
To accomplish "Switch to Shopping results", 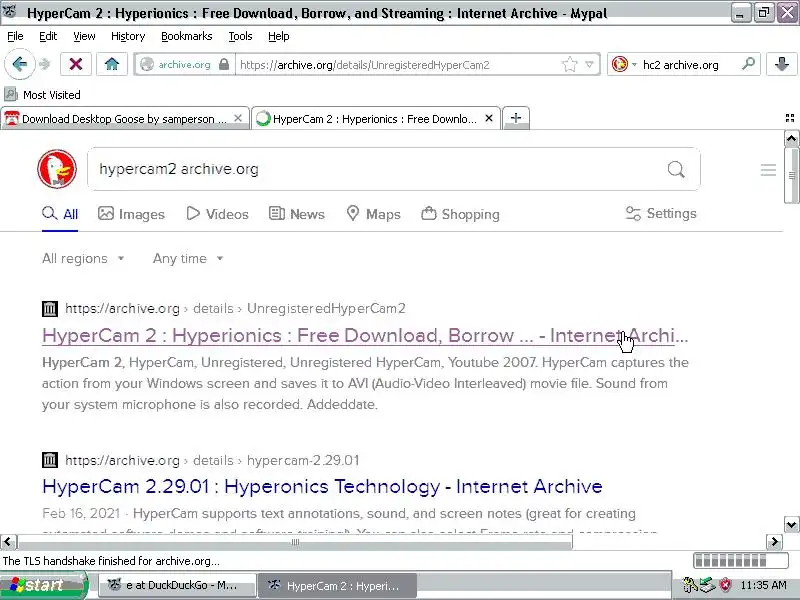I will coord(460,214).
